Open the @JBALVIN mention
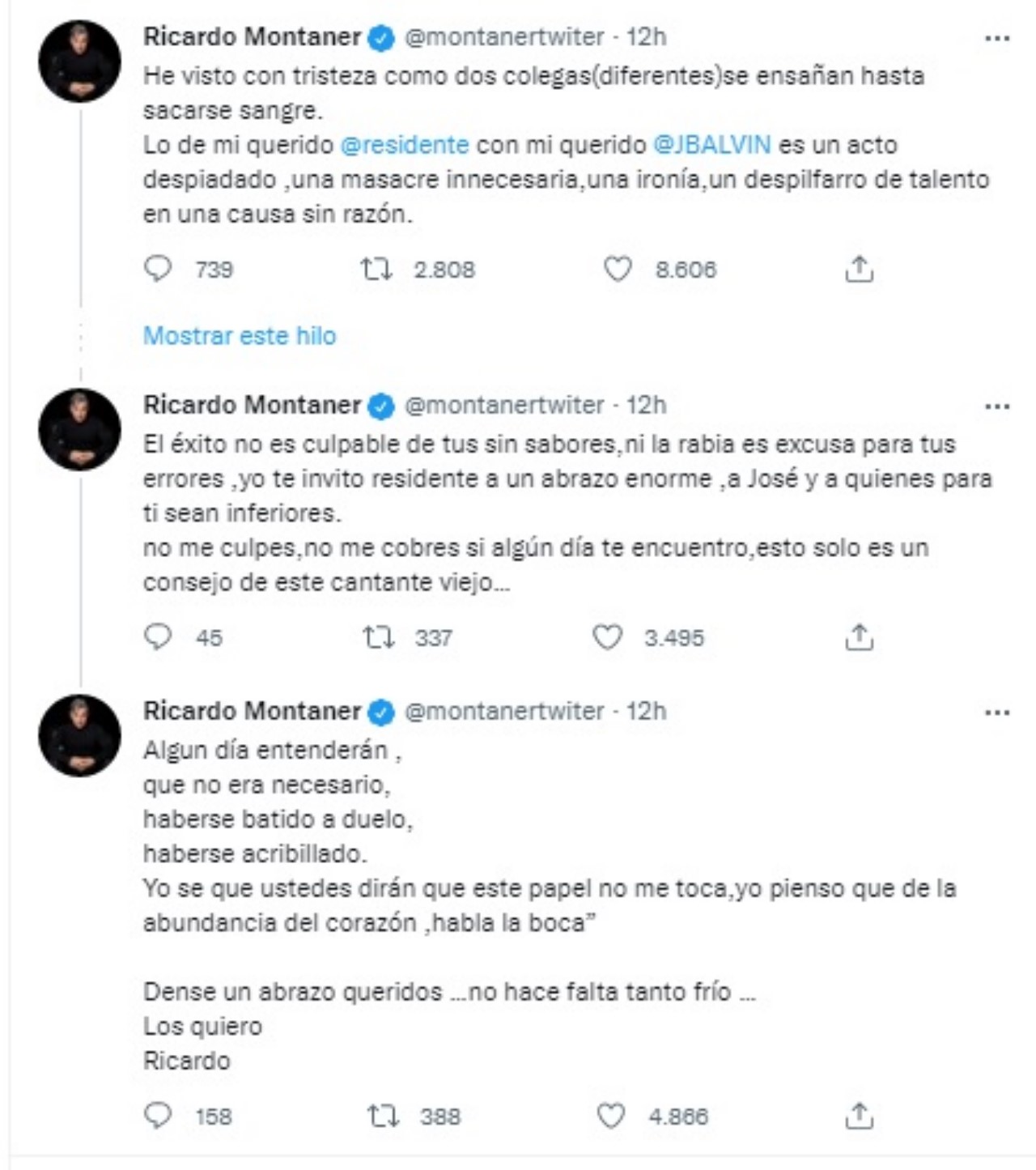The height and width of the screenshot is (1170, 1036). [711, 145]
